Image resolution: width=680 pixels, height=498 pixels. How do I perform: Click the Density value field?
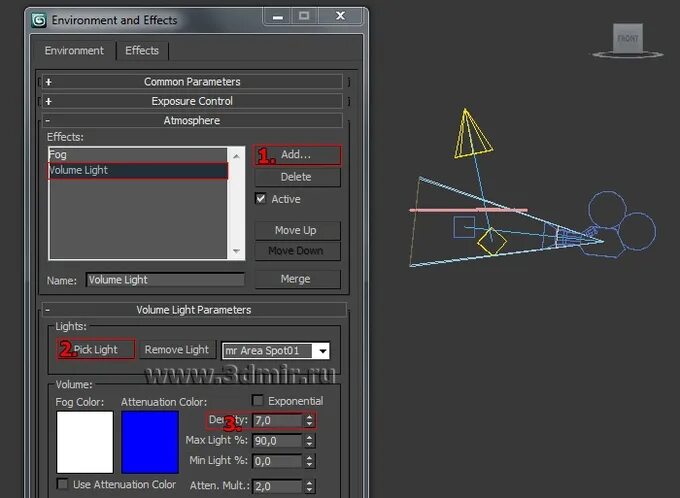click(x=277, y=420)
